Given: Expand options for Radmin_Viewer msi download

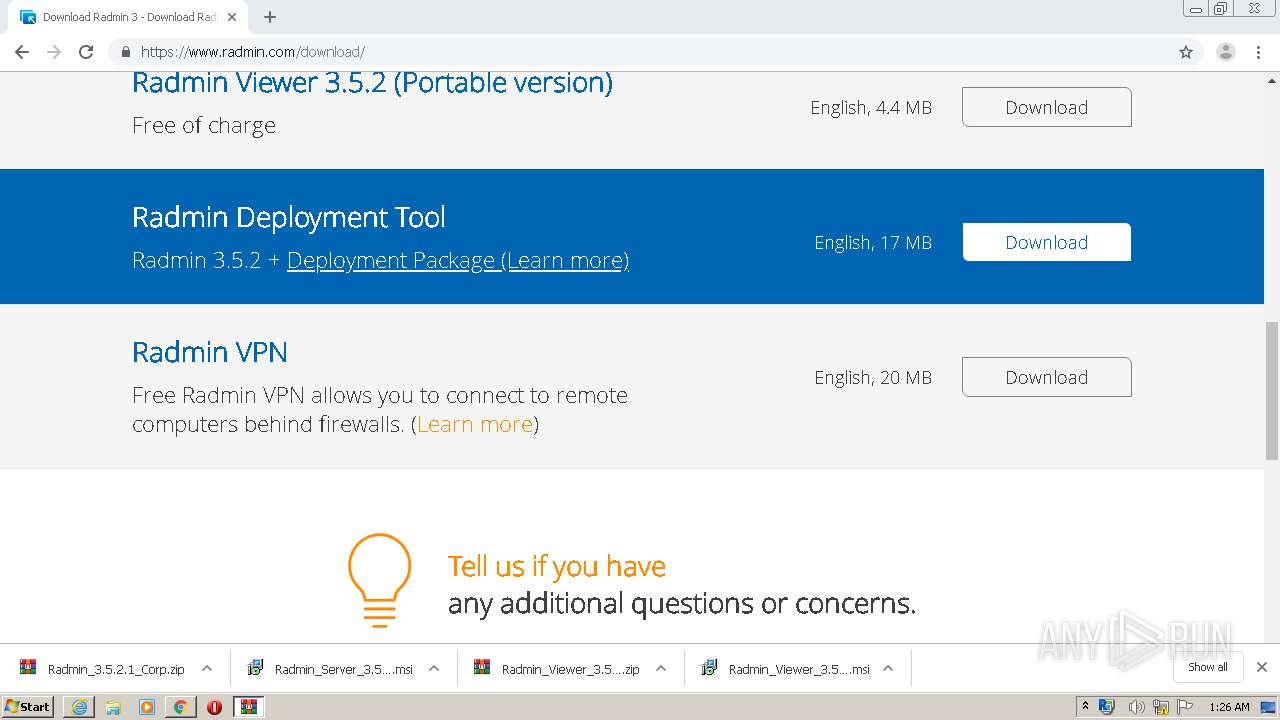Looking at the screenshot, I should [888, 669].
